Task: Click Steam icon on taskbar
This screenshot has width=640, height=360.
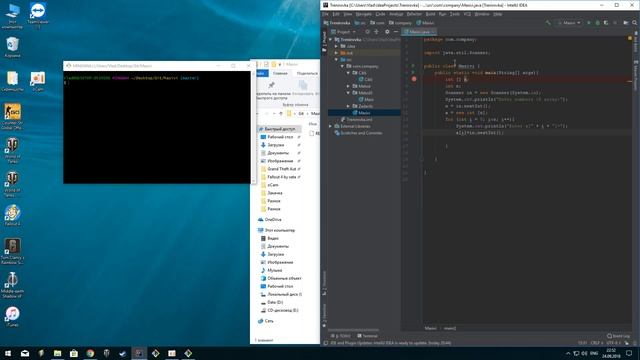Action: tap(122, 353)
